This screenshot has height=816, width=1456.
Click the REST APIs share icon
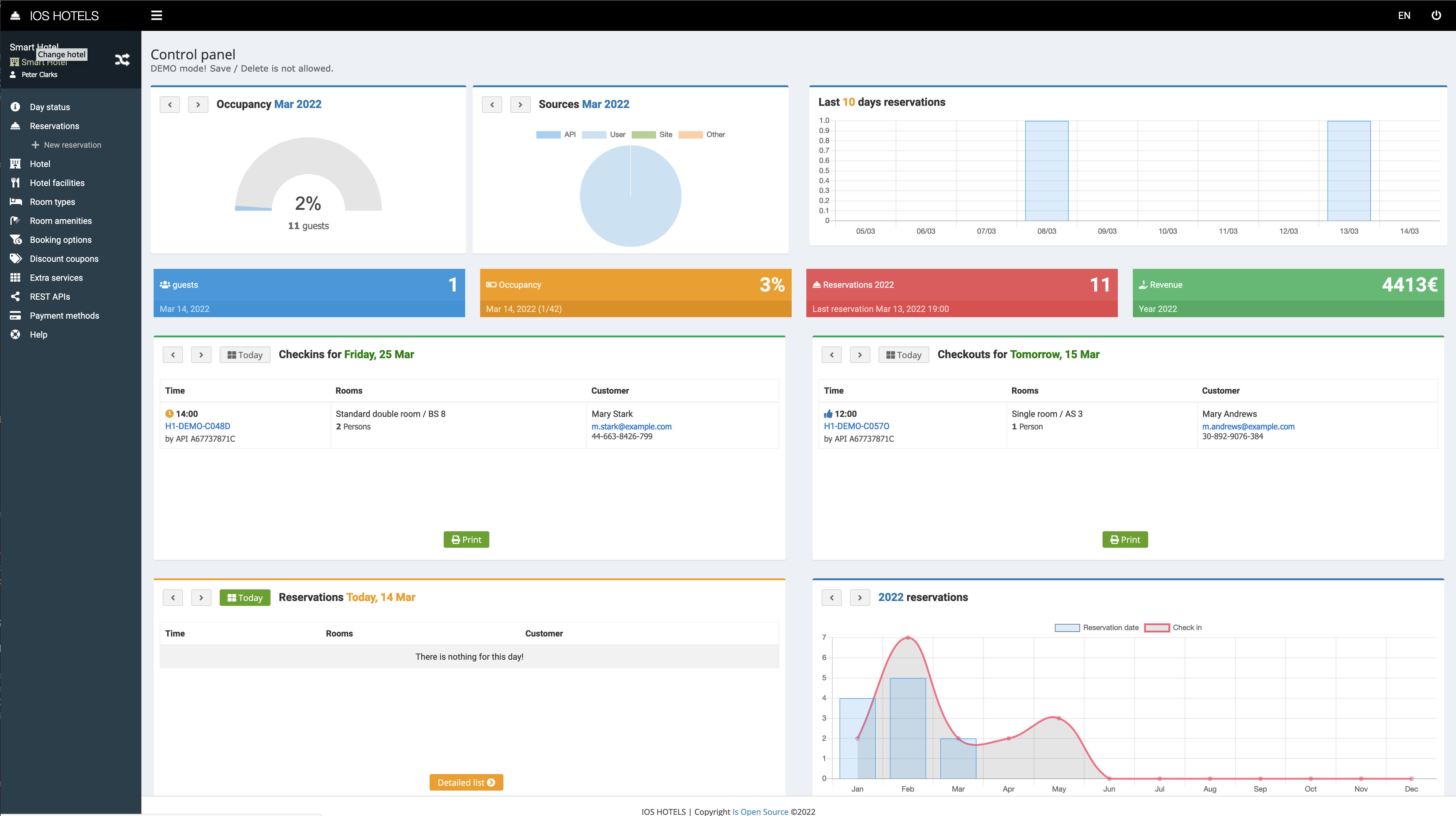coord(15,296)
